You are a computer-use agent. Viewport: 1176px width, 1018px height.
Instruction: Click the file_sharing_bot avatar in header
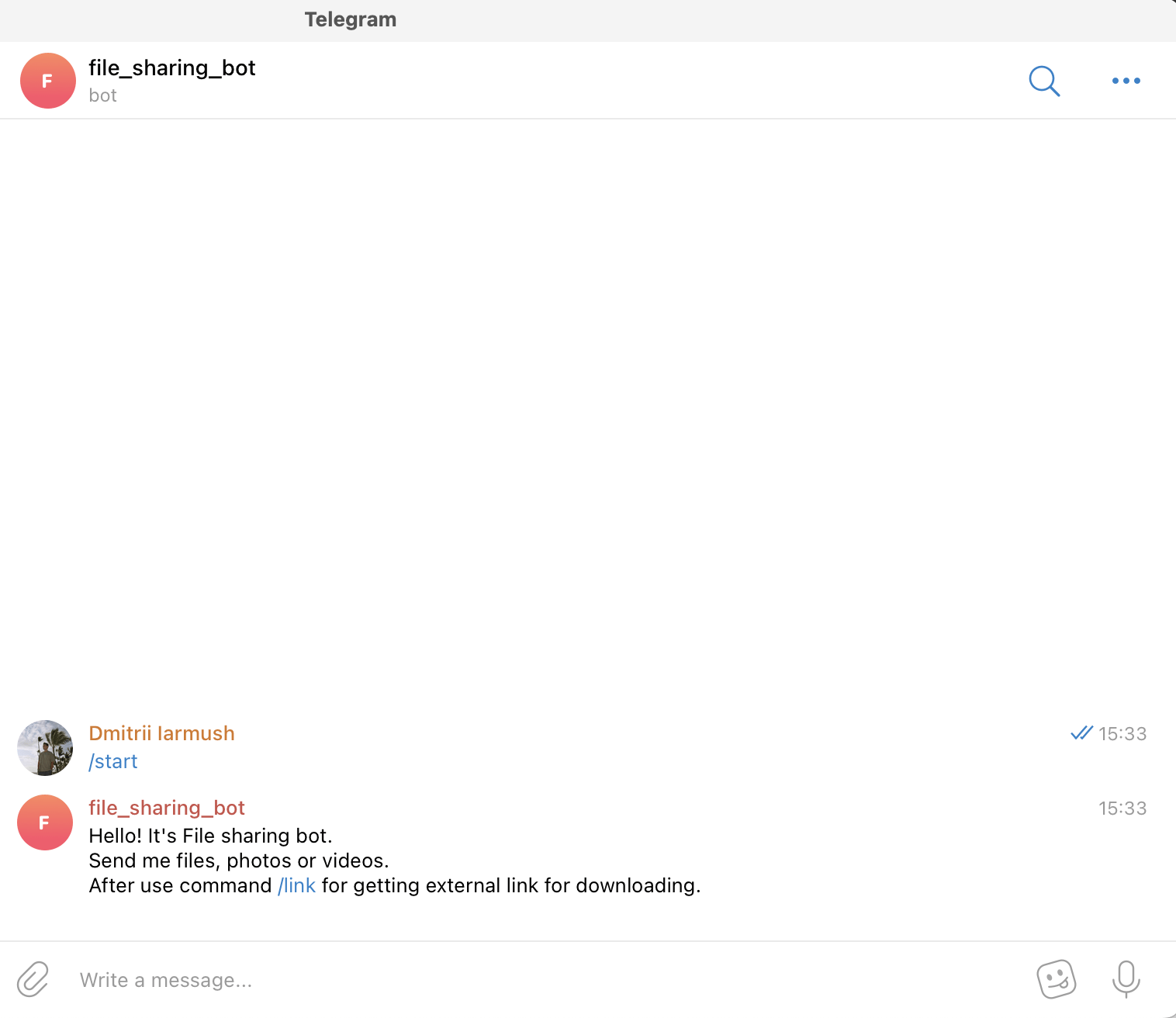(x=47, y=80)
